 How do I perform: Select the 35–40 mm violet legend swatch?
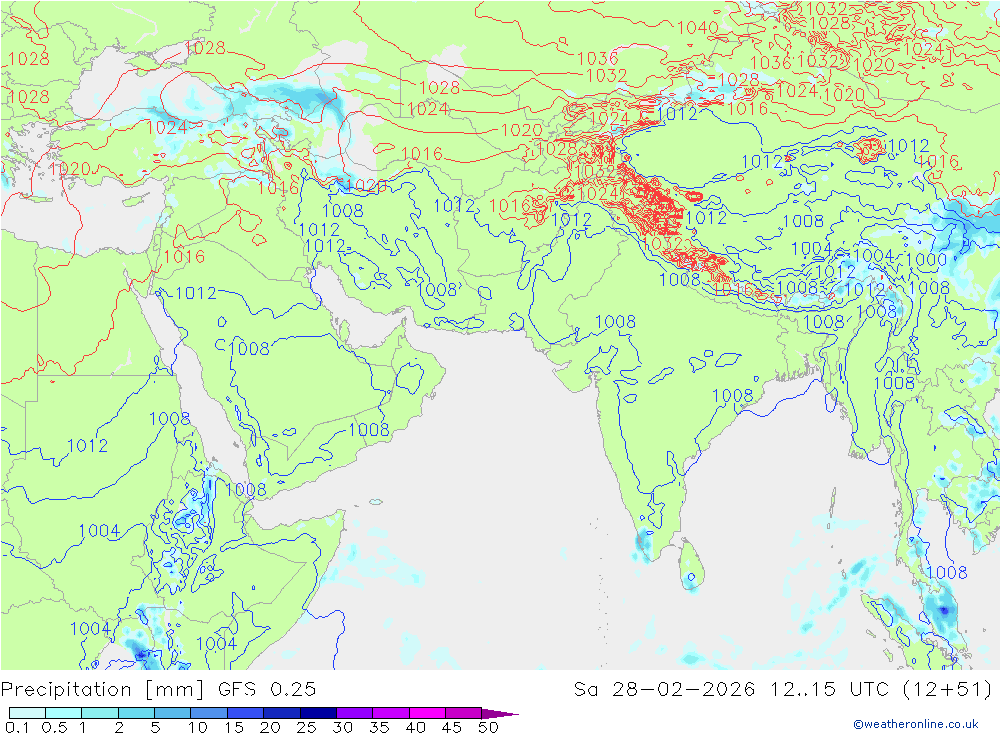coord(390,713)
